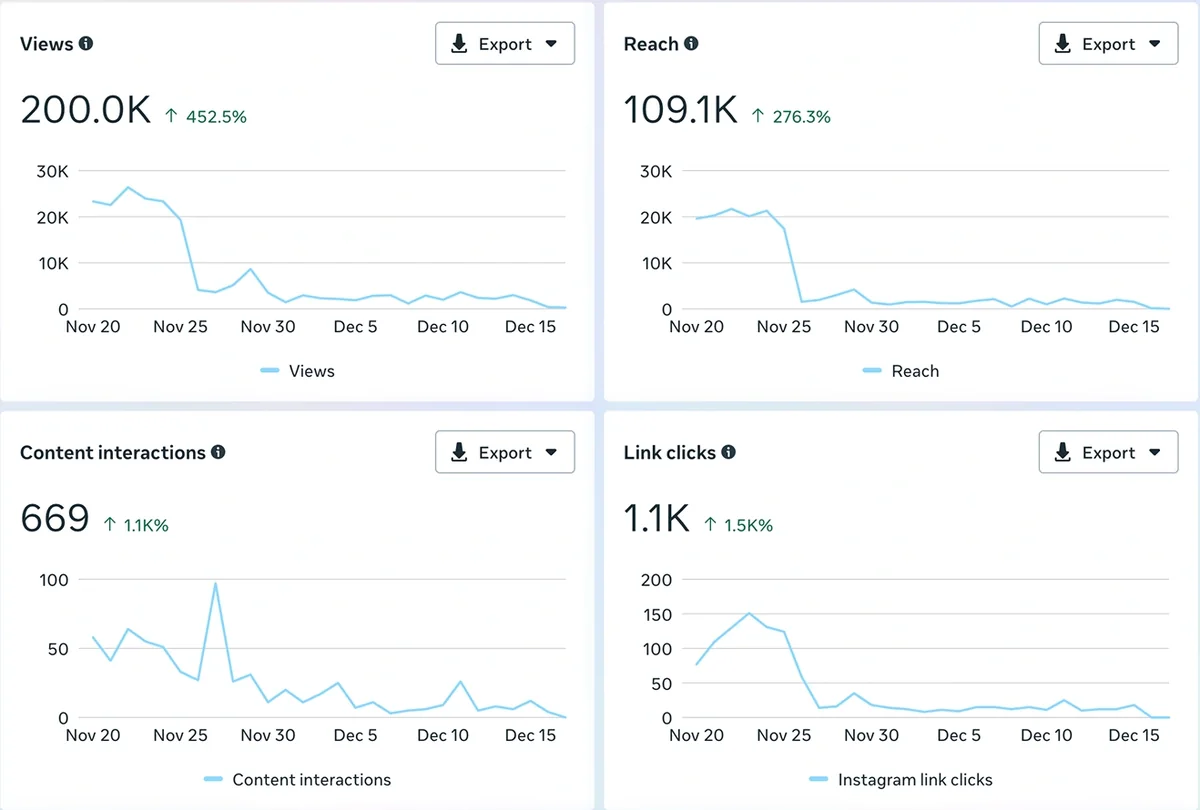This screenshot has width=1200, height=810.
Task: Toggle the Views legend swatch
Action: tap(270, 371)
